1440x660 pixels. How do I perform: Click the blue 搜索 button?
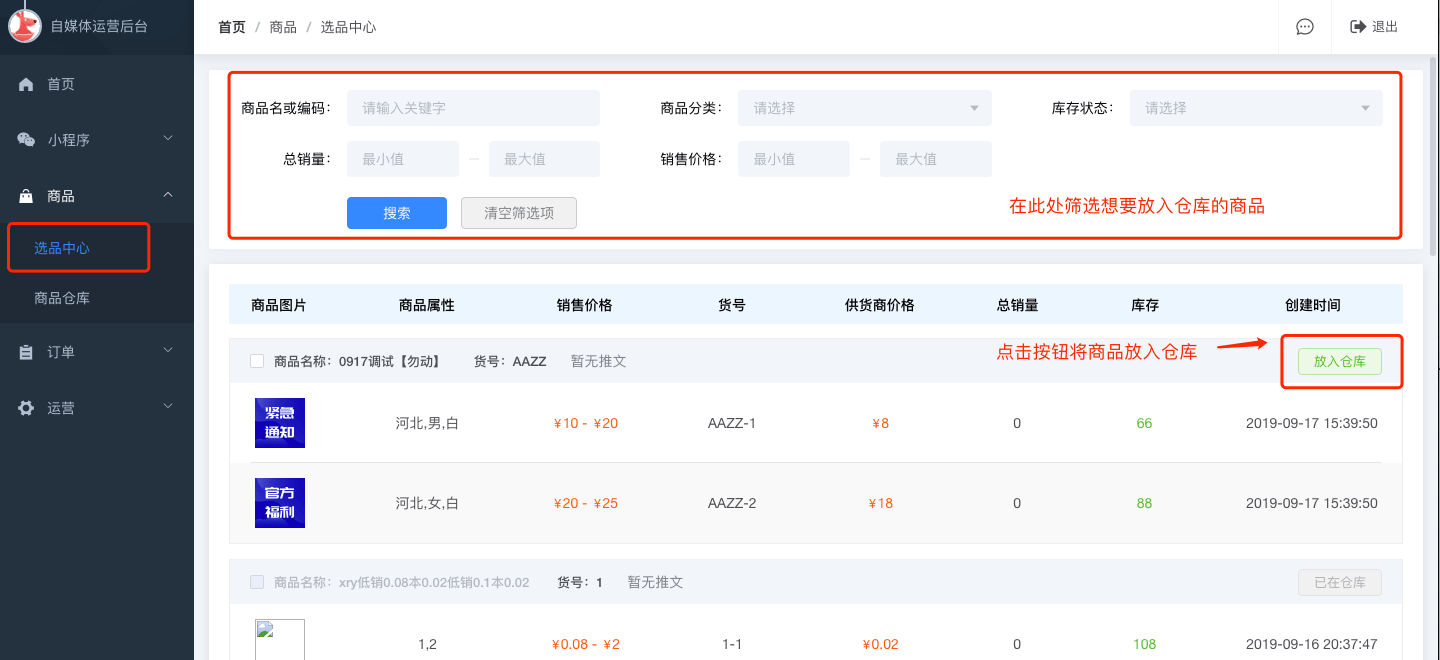tap(396, 213)
